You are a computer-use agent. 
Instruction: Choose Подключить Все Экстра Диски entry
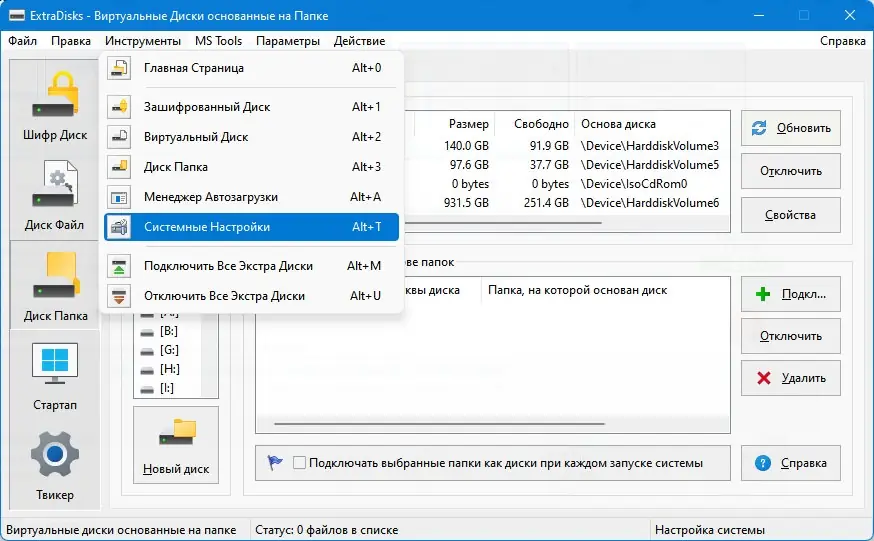[251, 266]
